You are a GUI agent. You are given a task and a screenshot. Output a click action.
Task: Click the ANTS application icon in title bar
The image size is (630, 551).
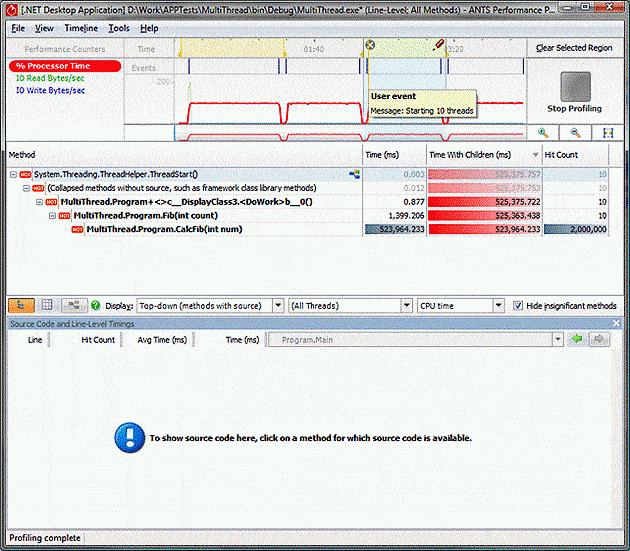12,10
